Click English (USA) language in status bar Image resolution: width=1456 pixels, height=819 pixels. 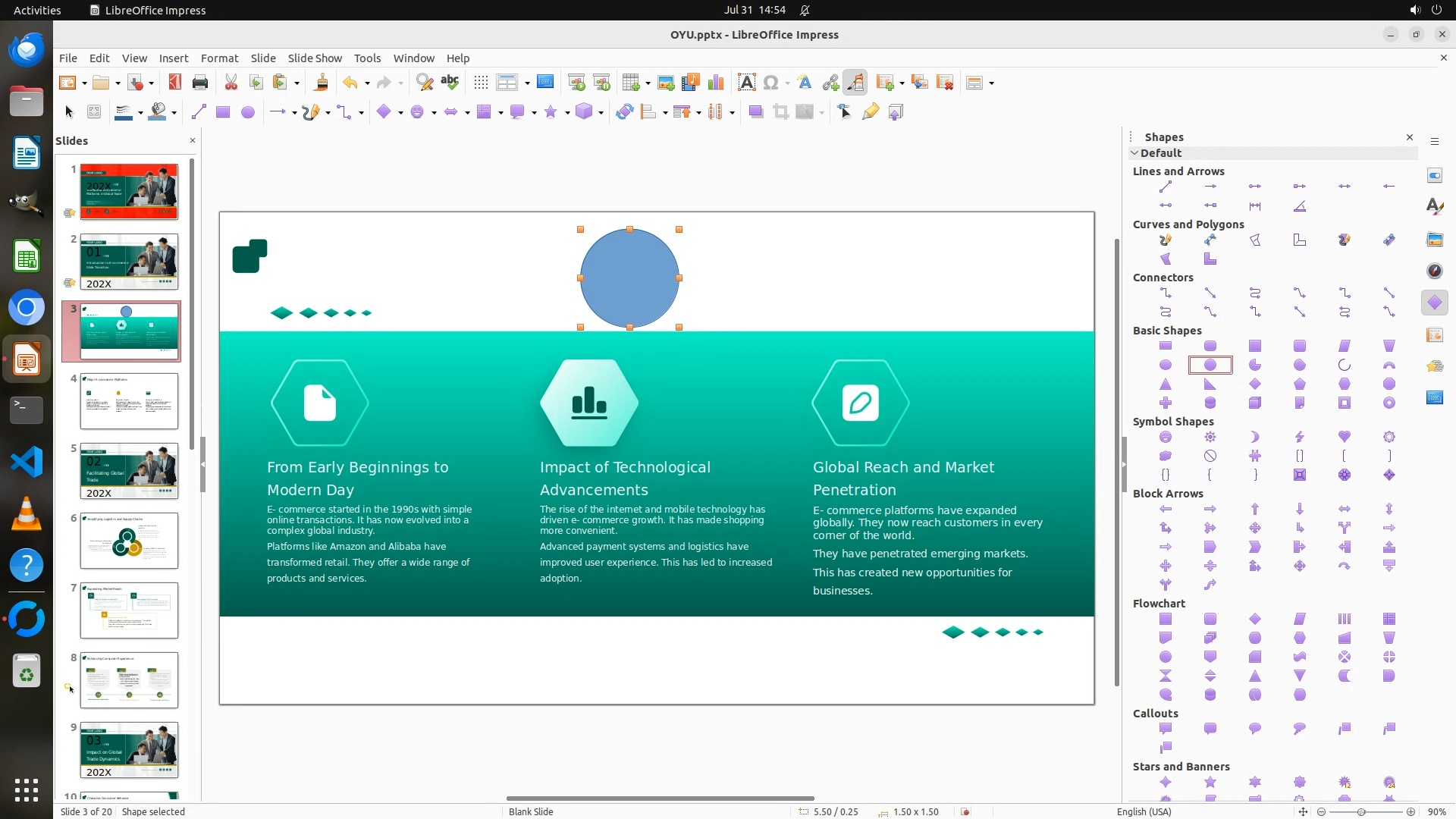(x=1144, y=811)
